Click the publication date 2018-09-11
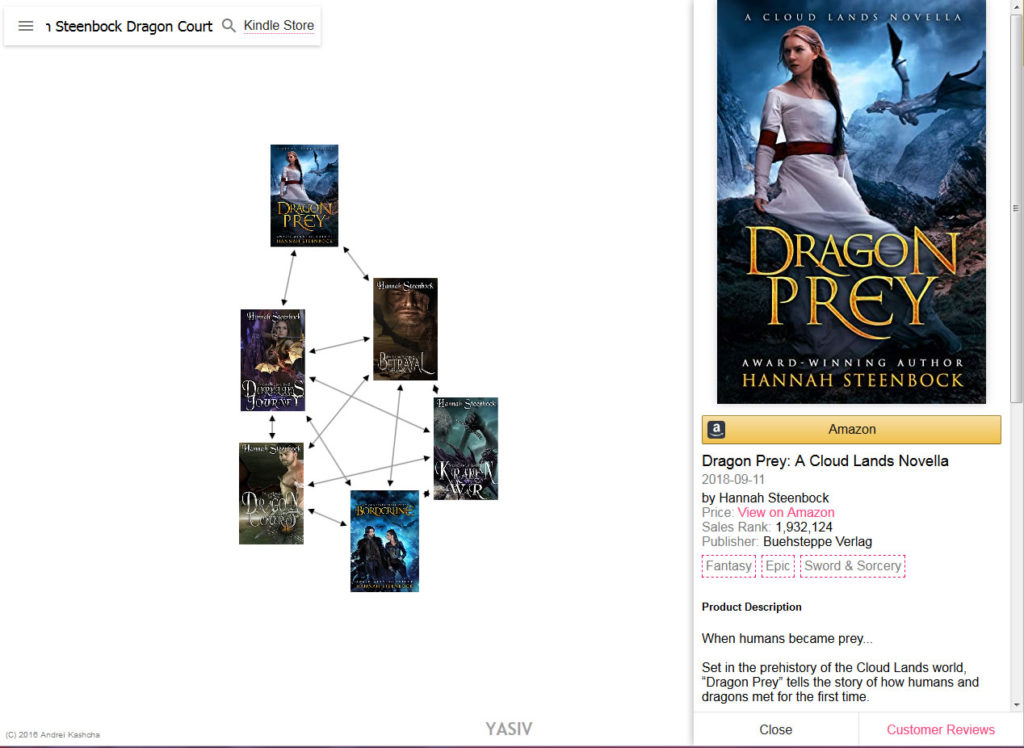This screenshot has width=1024, height=748. click(733, 479)
